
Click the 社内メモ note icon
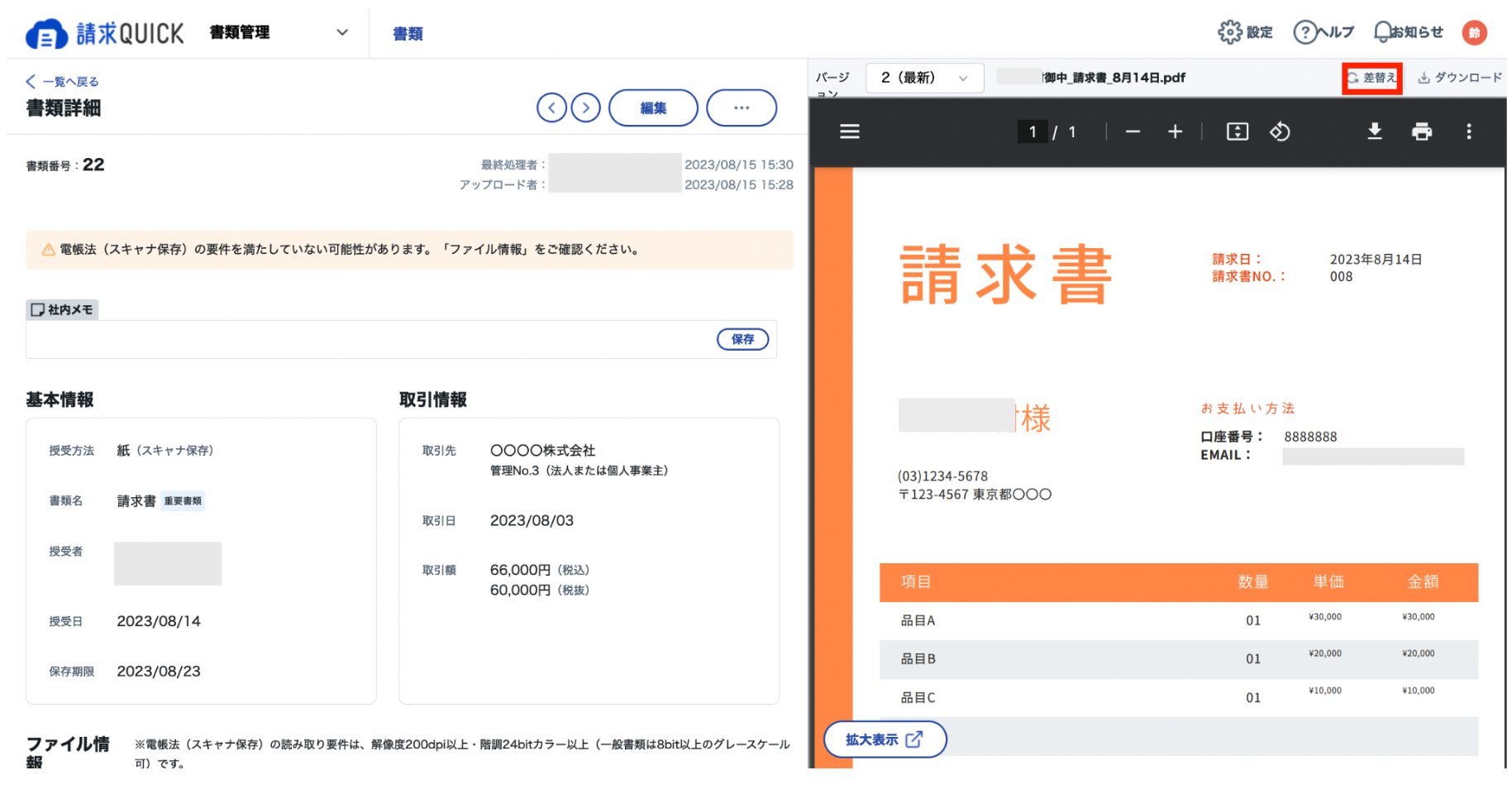37,310
